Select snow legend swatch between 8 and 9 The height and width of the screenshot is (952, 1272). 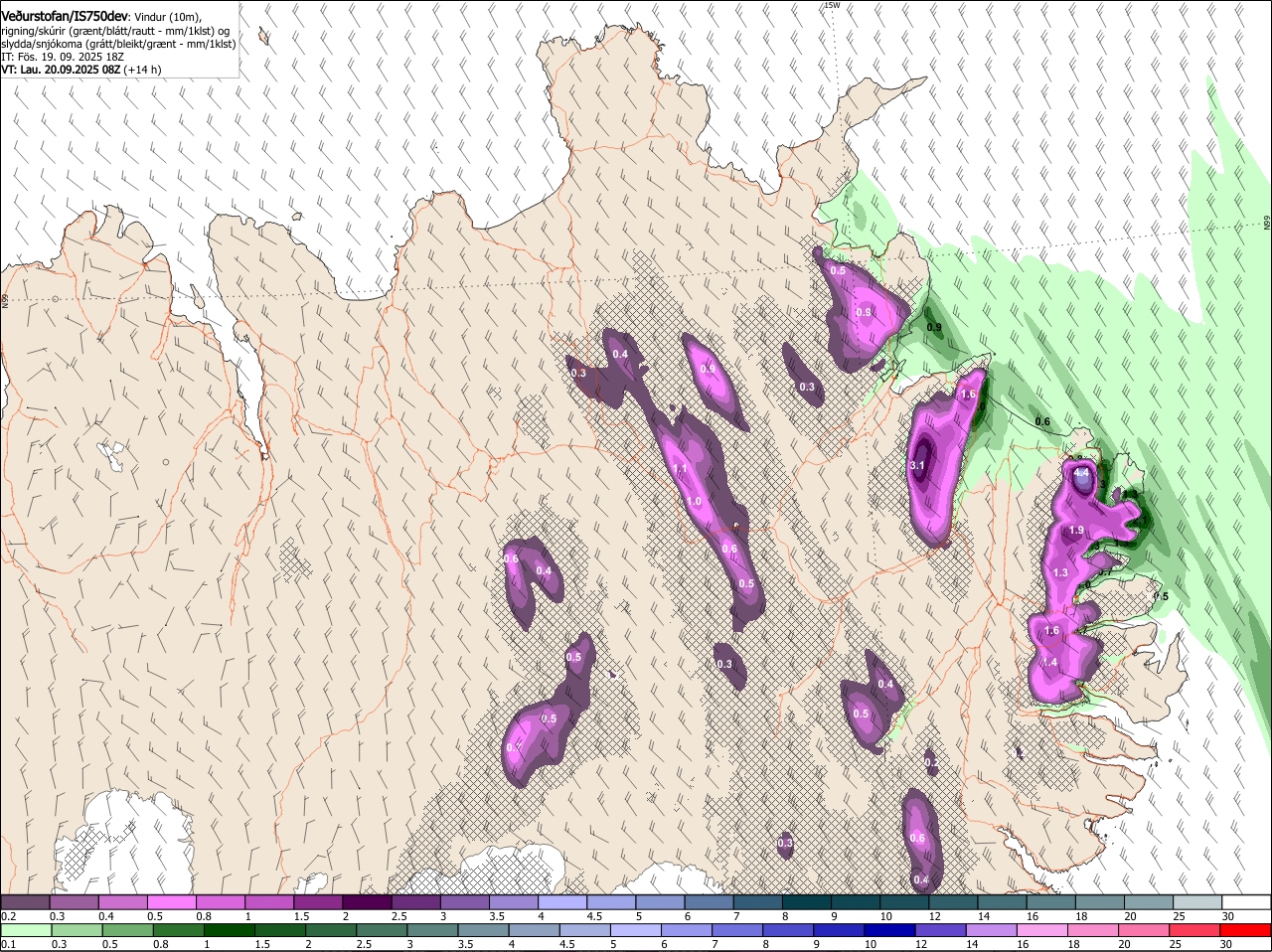tap(808, 902)
